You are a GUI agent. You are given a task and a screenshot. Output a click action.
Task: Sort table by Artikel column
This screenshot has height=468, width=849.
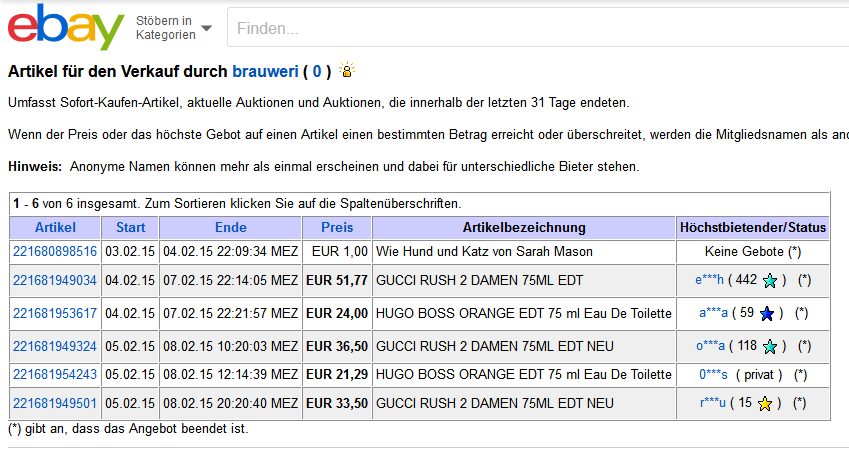(x=55, y=227)
